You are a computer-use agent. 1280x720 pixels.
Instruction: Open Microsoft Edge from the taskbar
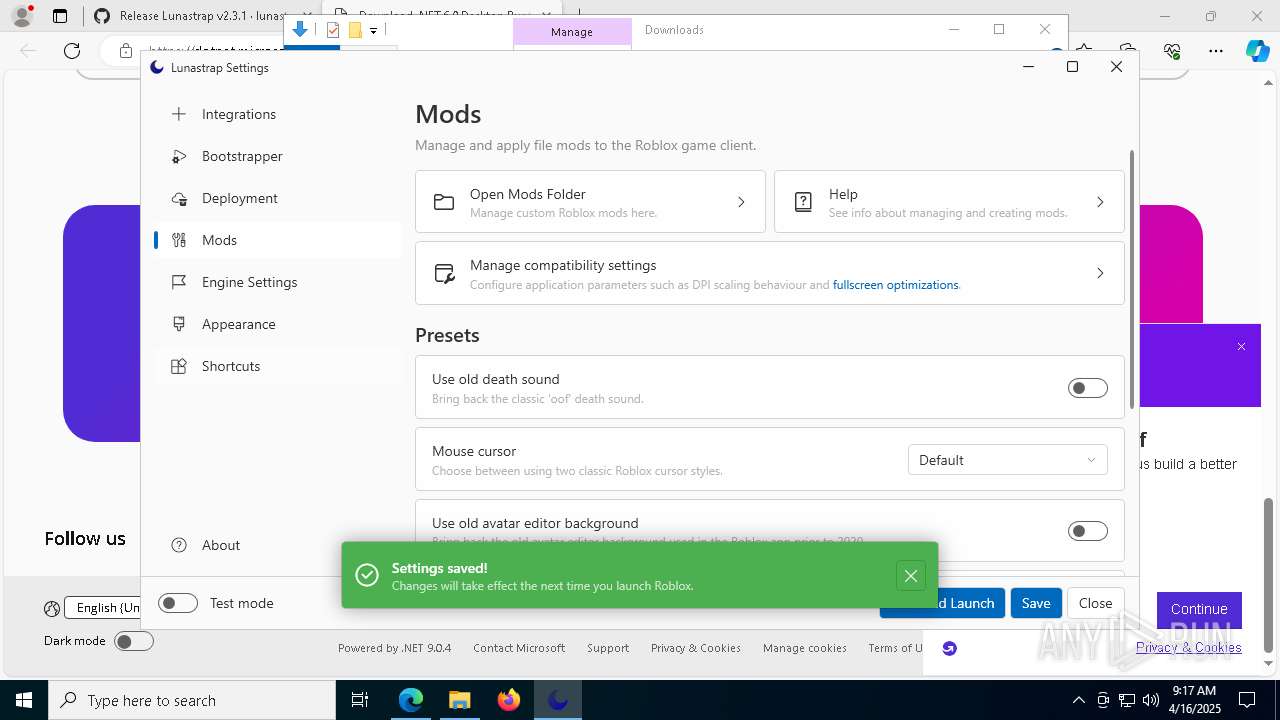click(x=411, y=700)
